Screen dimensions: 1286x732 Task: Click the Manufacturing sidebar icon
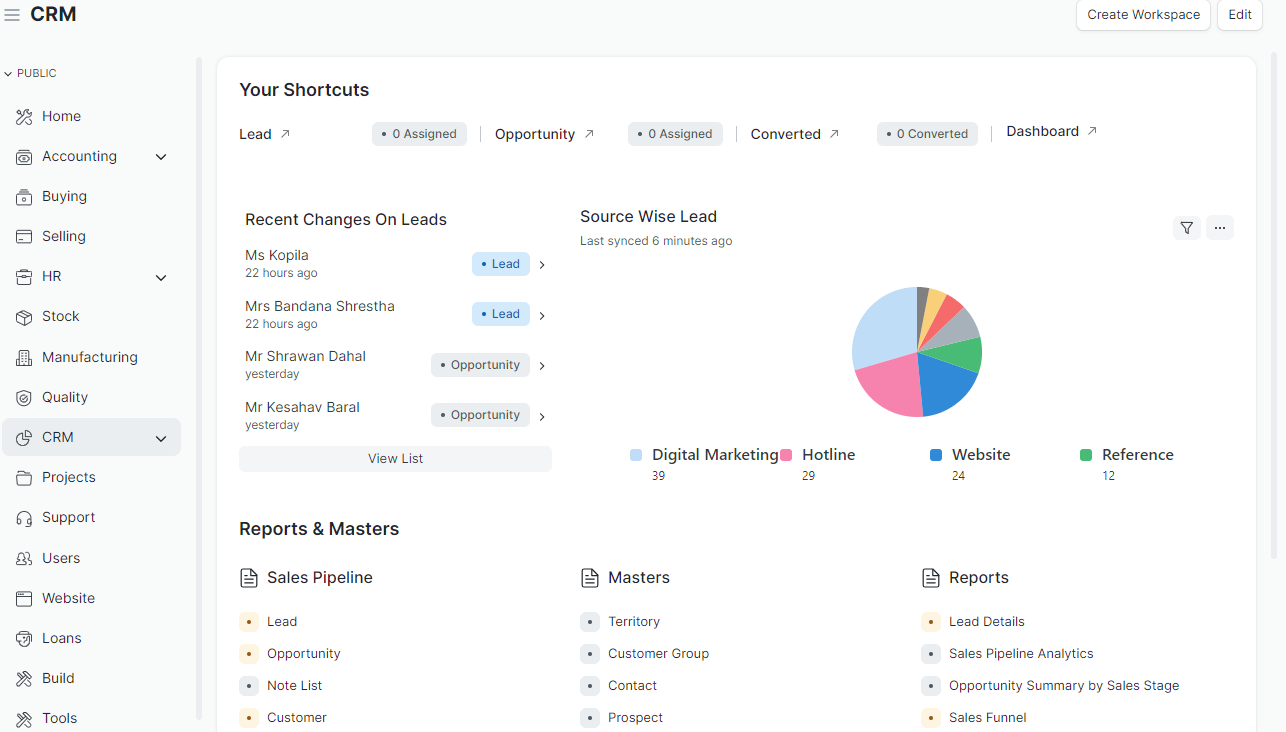[24, 357]
